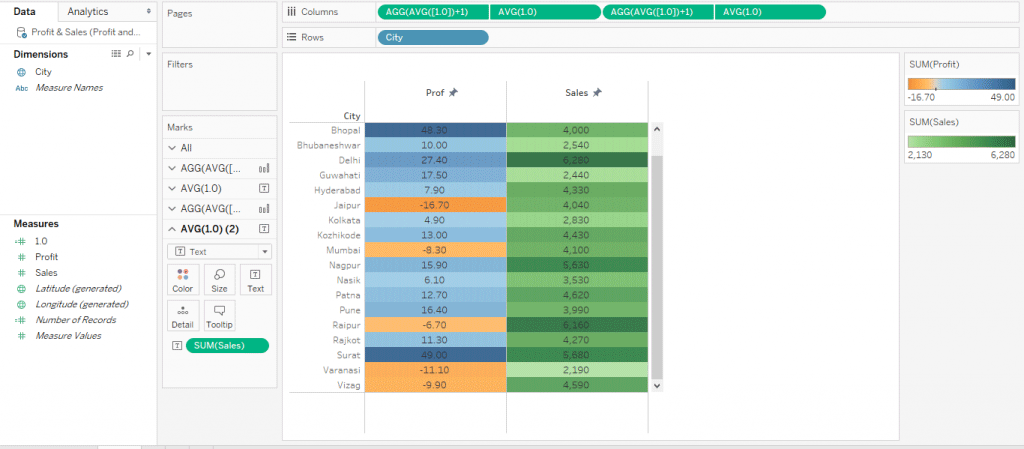Image resolution: width=1024 pixels, height=449 pixels.
Task: Switch to the Data tab
Action: (26, 11)
